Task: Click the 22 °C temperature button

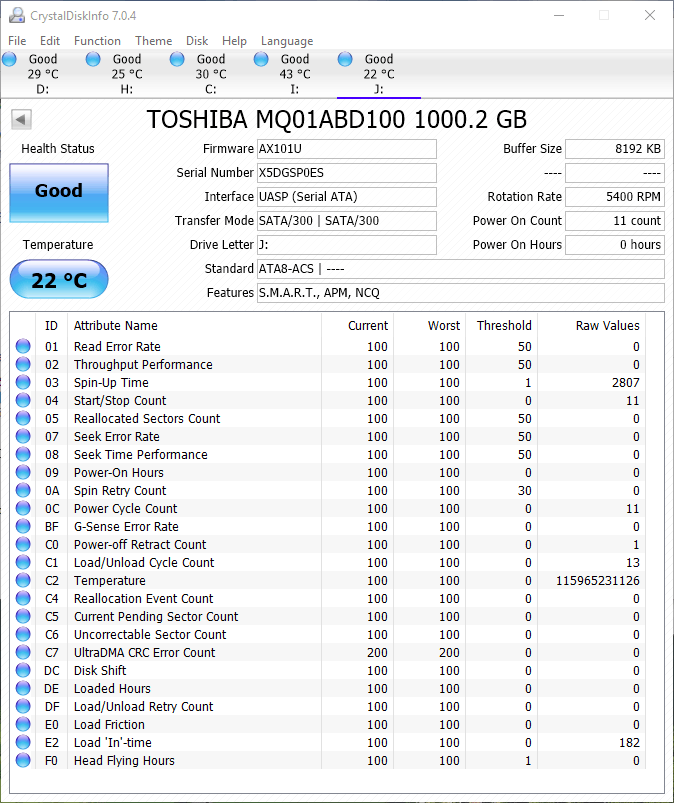Action: pyautogui.click(x=59, y=279)
